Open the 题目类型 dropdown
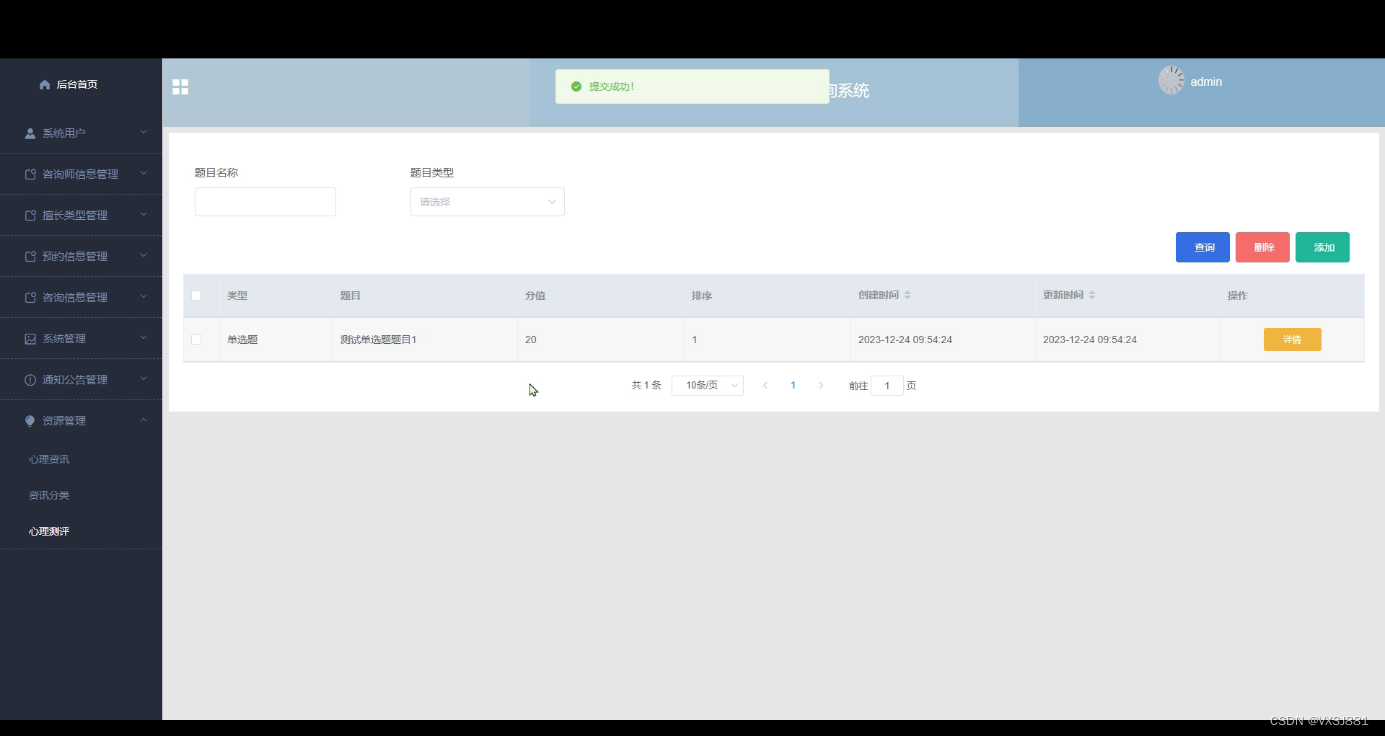The image size is (1385, 736). pyautogui.click(x=487, y=202)
